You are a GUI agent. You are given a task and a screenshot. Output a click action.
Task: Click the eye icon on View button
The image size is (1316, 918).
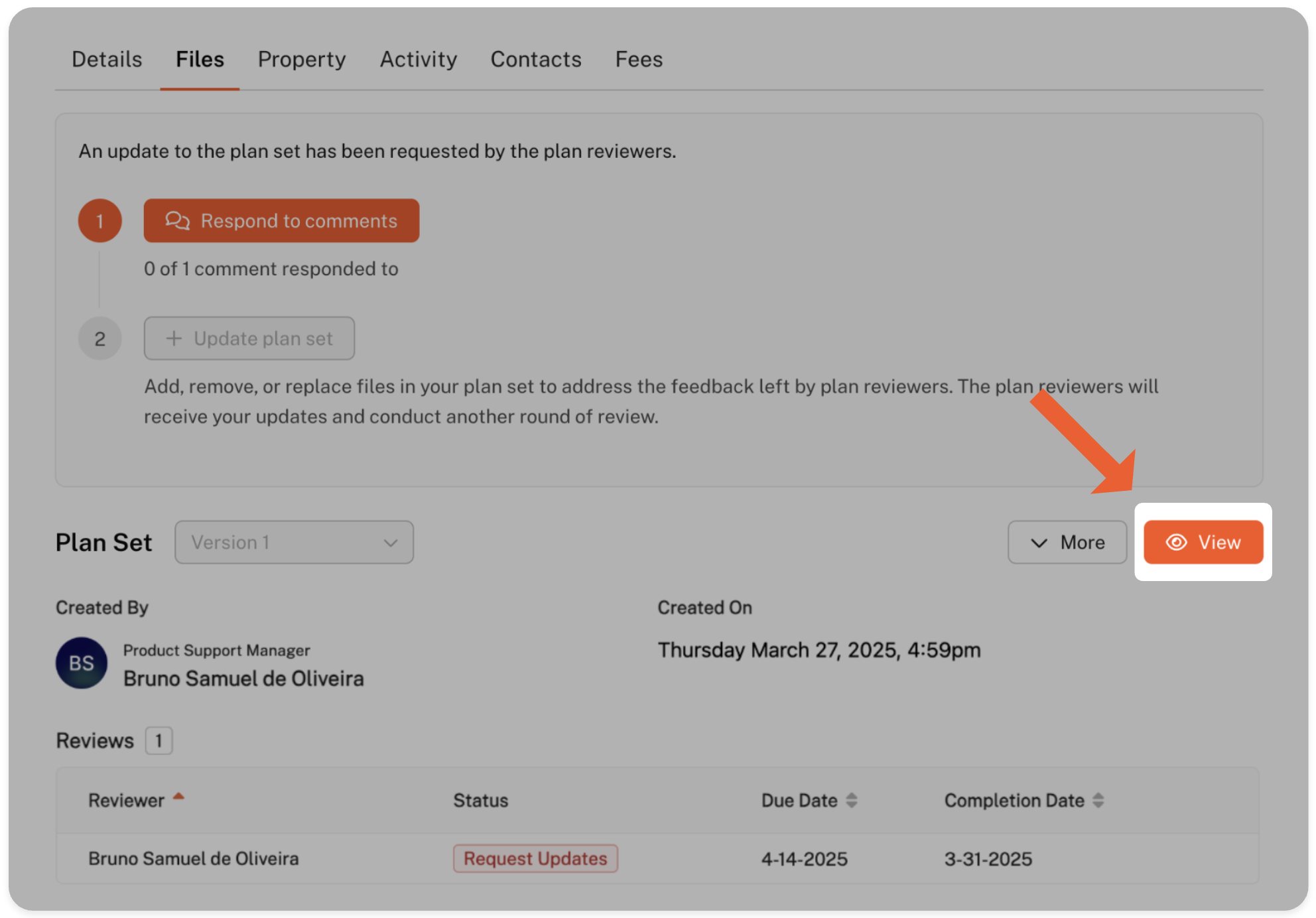1176,542
